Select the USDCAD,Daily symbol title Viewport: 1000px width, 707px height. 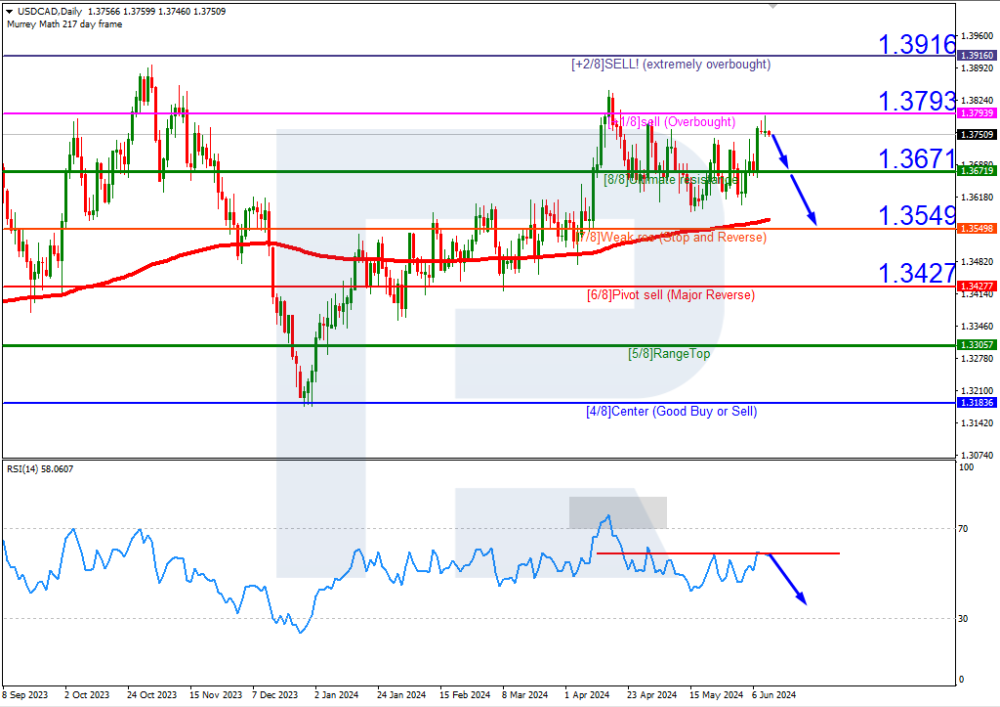click(x=46, y=10)
